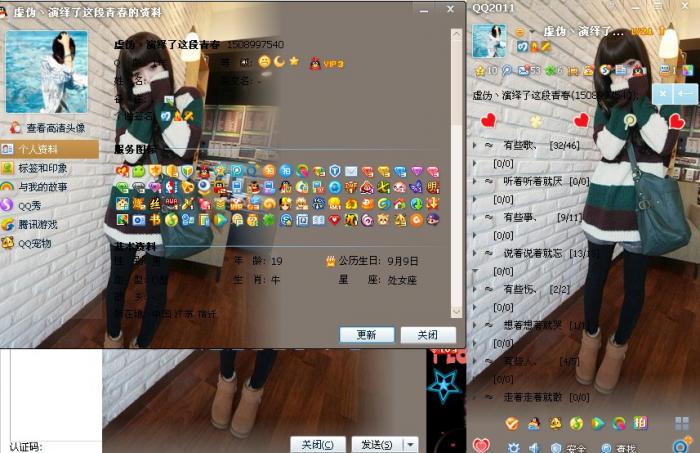Click the 更新 button
Screen dimensions: 700x453
pyautogui.click(x=367, y=335)
